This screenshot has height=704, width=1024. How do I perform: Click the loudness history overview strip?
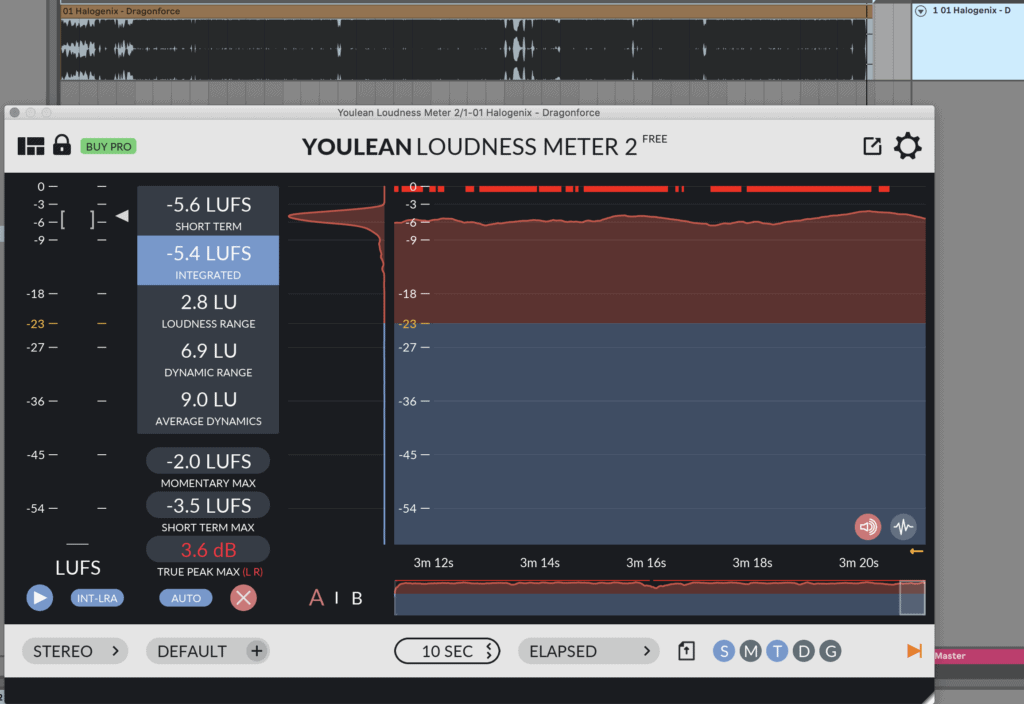point(660,597)
